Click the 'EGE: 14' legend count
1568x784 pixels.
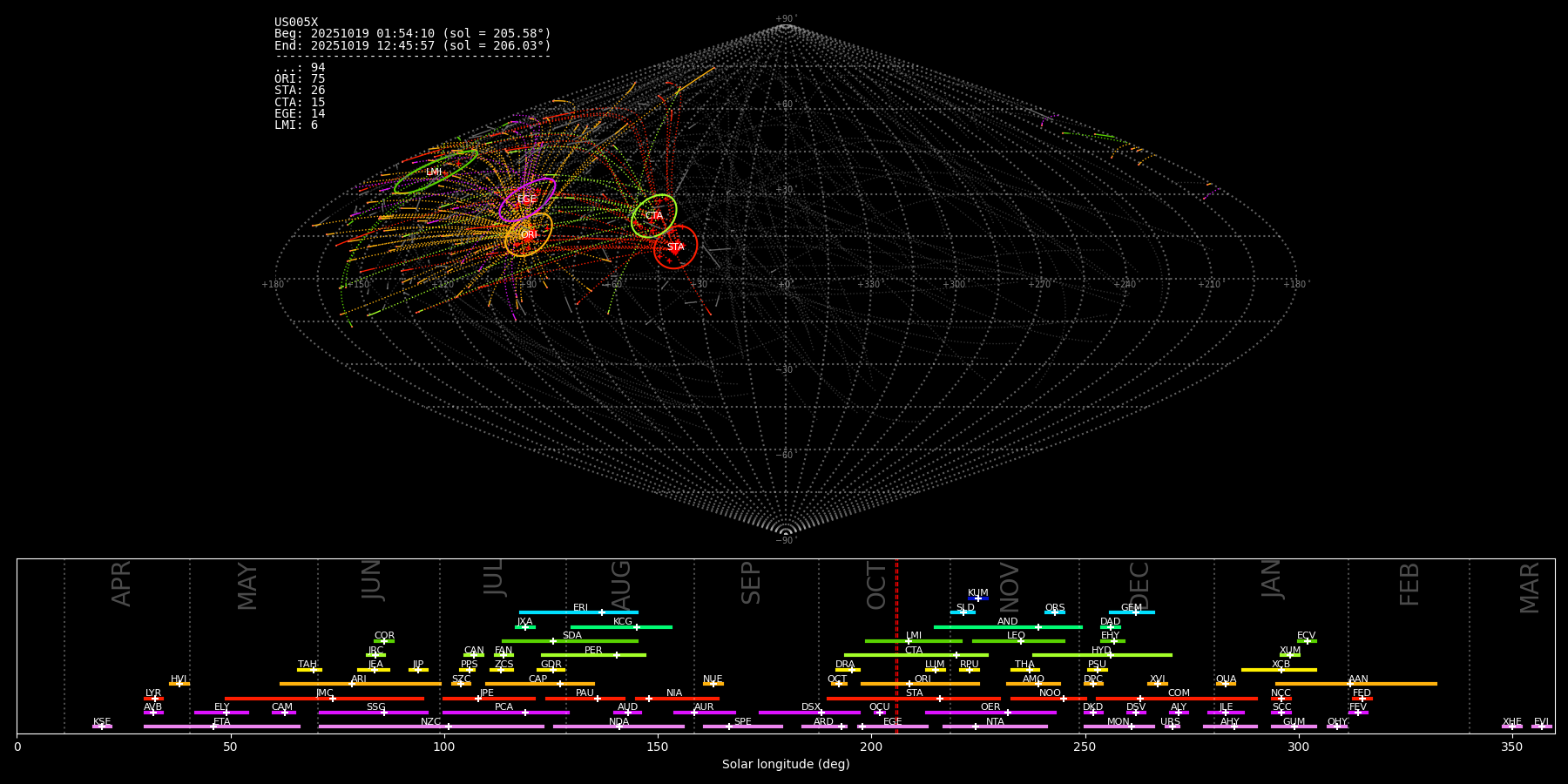tap(300, 114)
